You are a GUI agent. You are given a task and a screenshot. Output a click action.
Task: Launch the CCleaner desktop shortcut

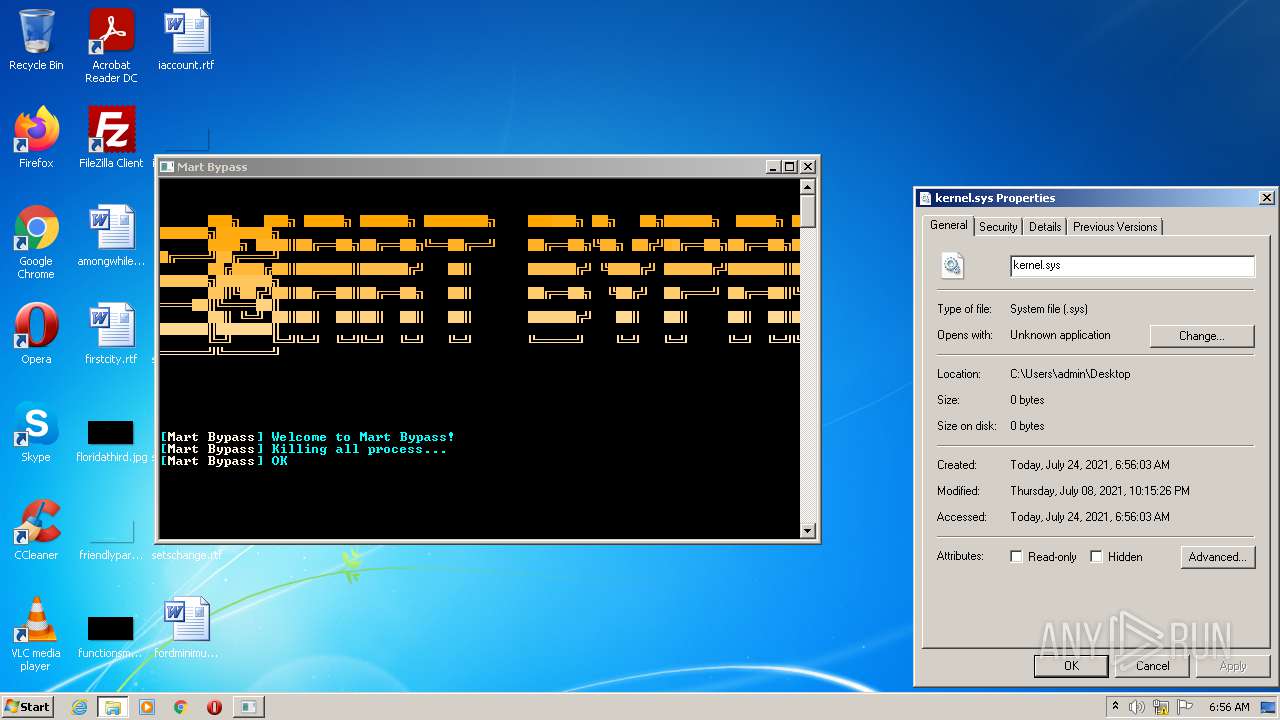tap(36, 530)
